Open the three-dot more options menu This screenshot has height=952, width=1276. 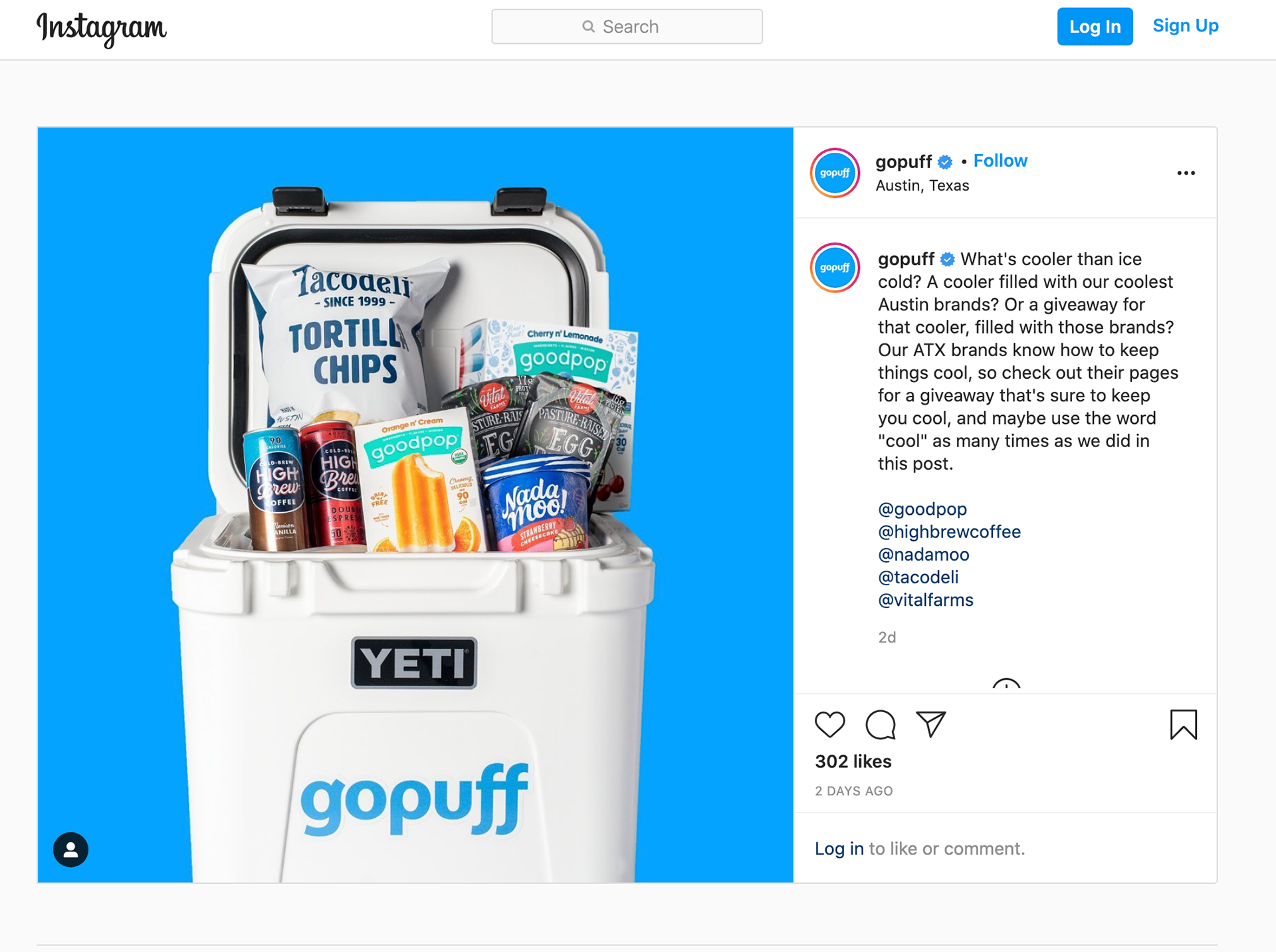pyautogui.click(x=1186, y=173)
